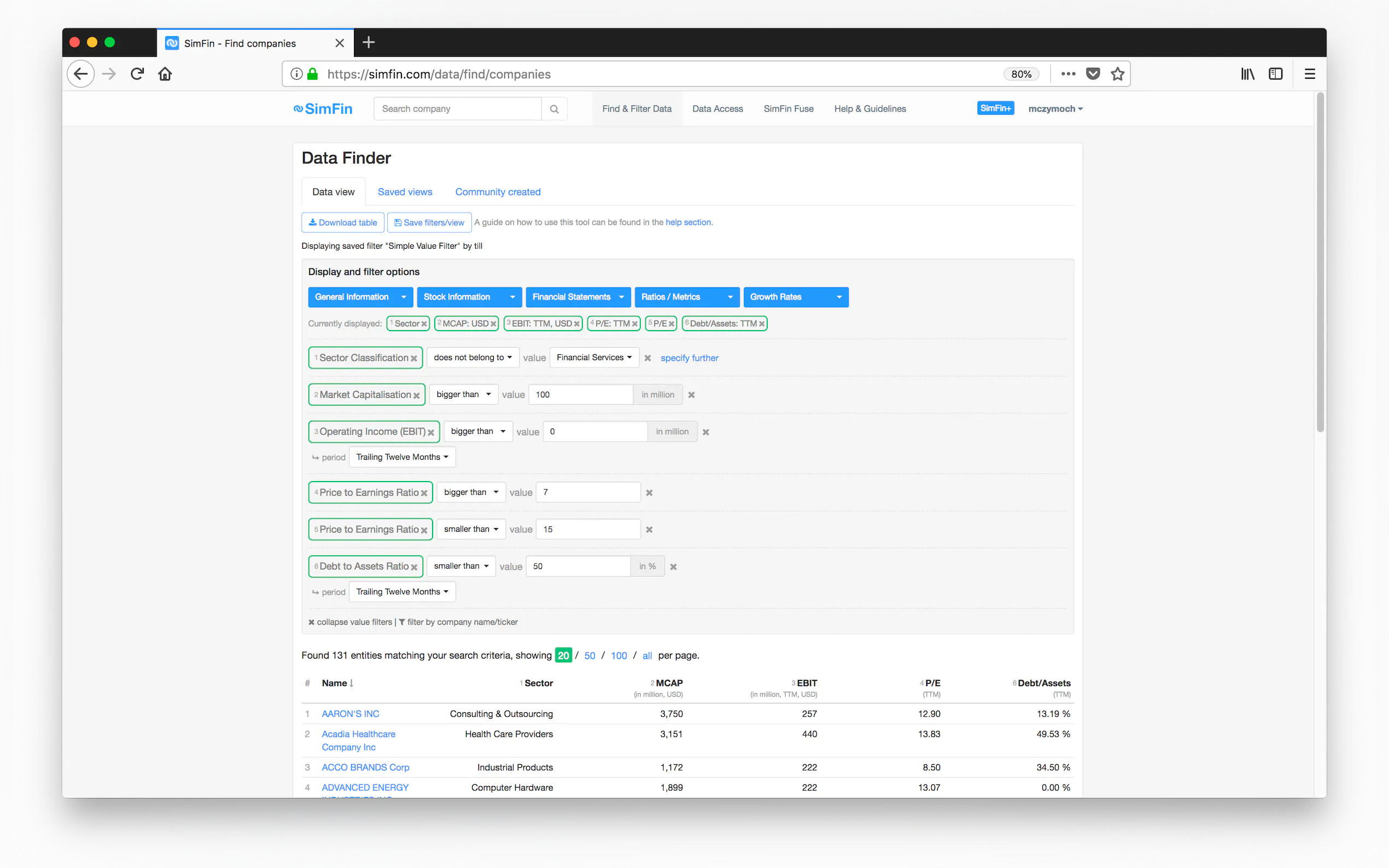The width and height of the screenshot is (1389, 868).
Task: Open Financial Services value dropdown
Action: coord(594,357)
